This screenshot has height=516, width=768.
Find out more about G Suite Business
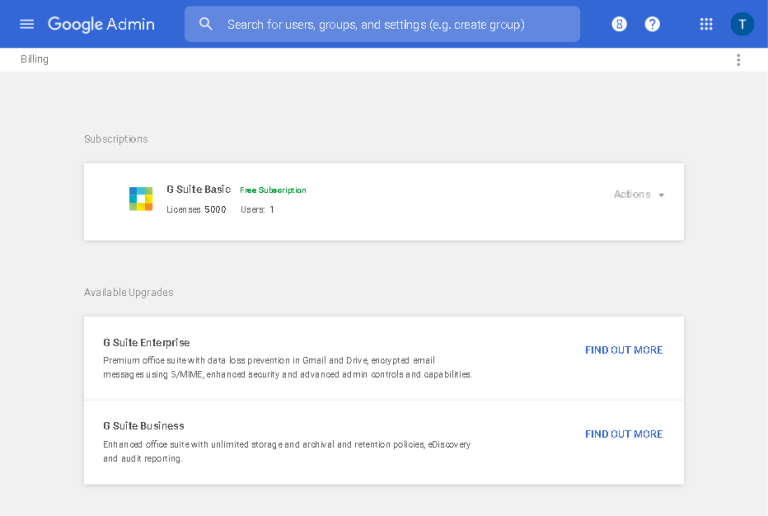pos(624,434)
